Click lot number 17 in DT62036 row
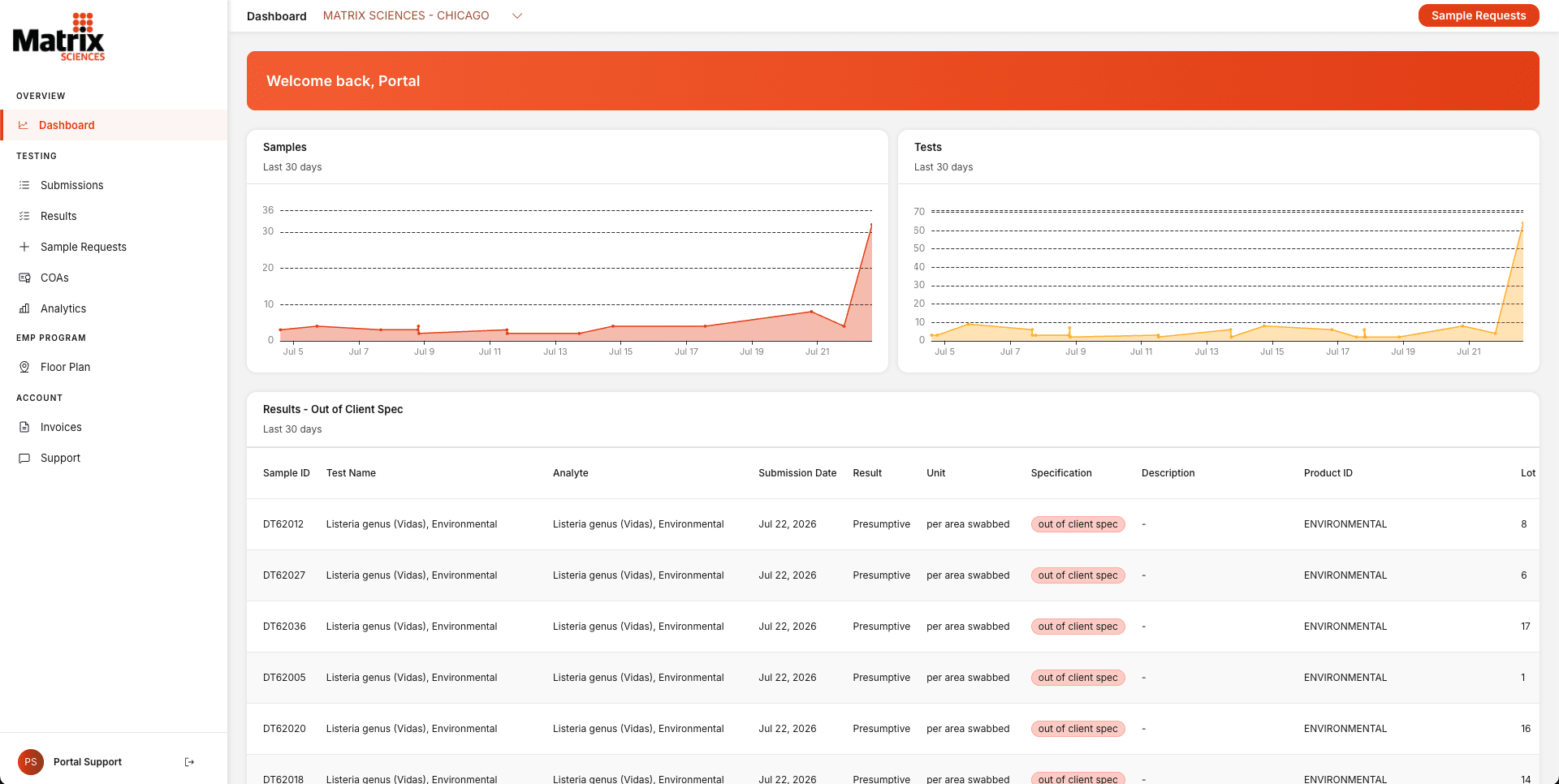The width and height of the screenshot is (1559, 784). click(x=1526, y=627)
